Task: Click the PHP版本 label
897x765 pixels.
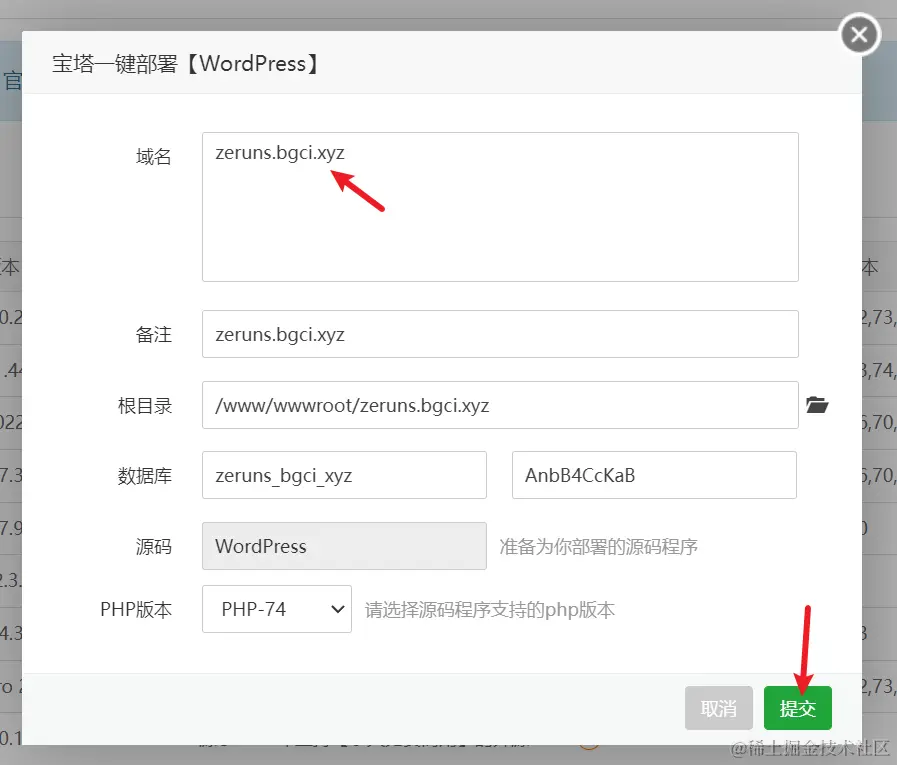Action: [136, 609]
